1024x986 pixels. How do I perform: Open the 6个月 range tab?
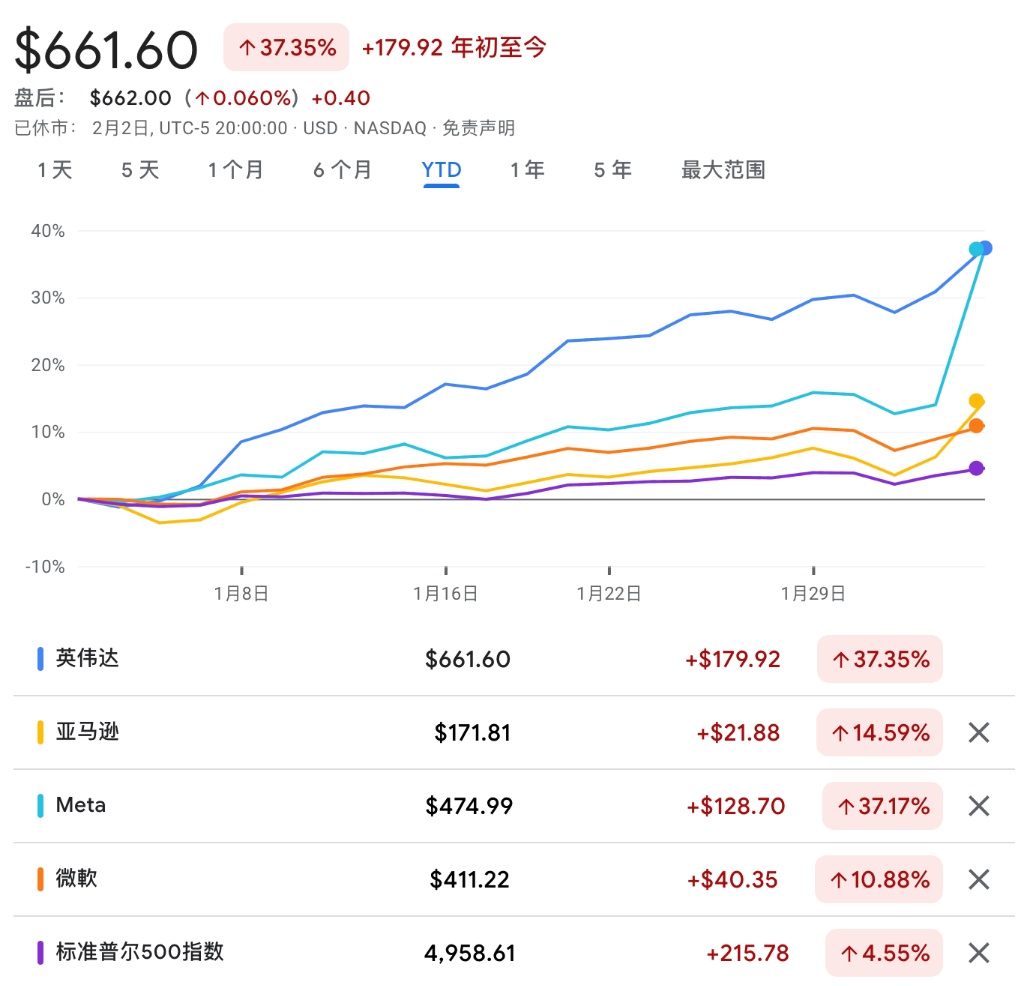point(342,170)
